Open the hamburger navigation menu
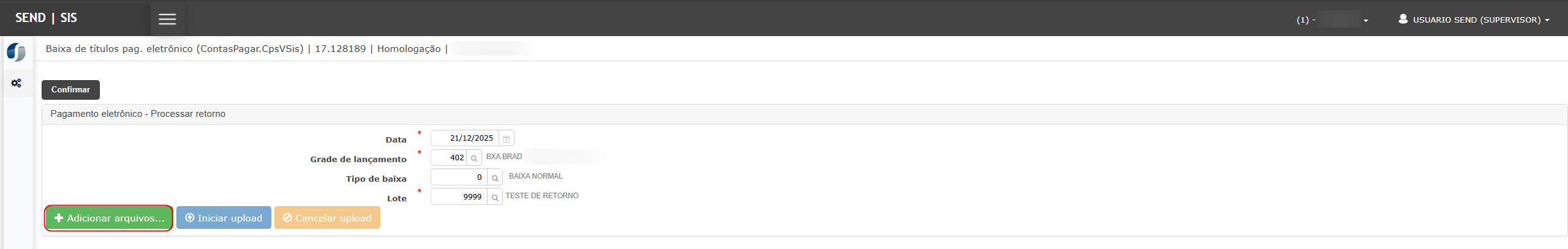Screen dimensions: 1568x249 pyautogui.click(x=167, y=19)
